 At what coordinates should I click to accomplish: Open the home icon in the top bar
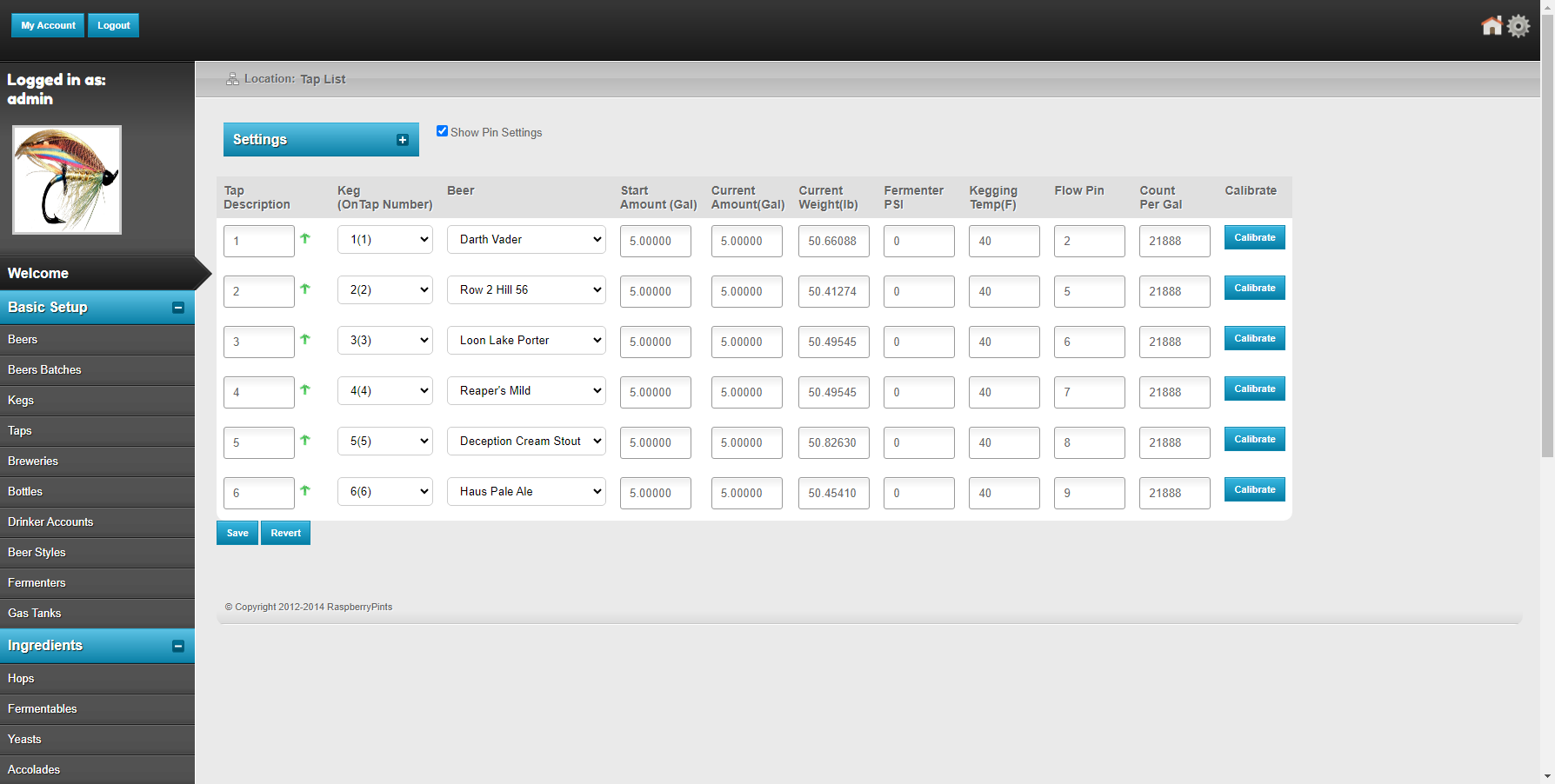click(x=1492, y=26)
